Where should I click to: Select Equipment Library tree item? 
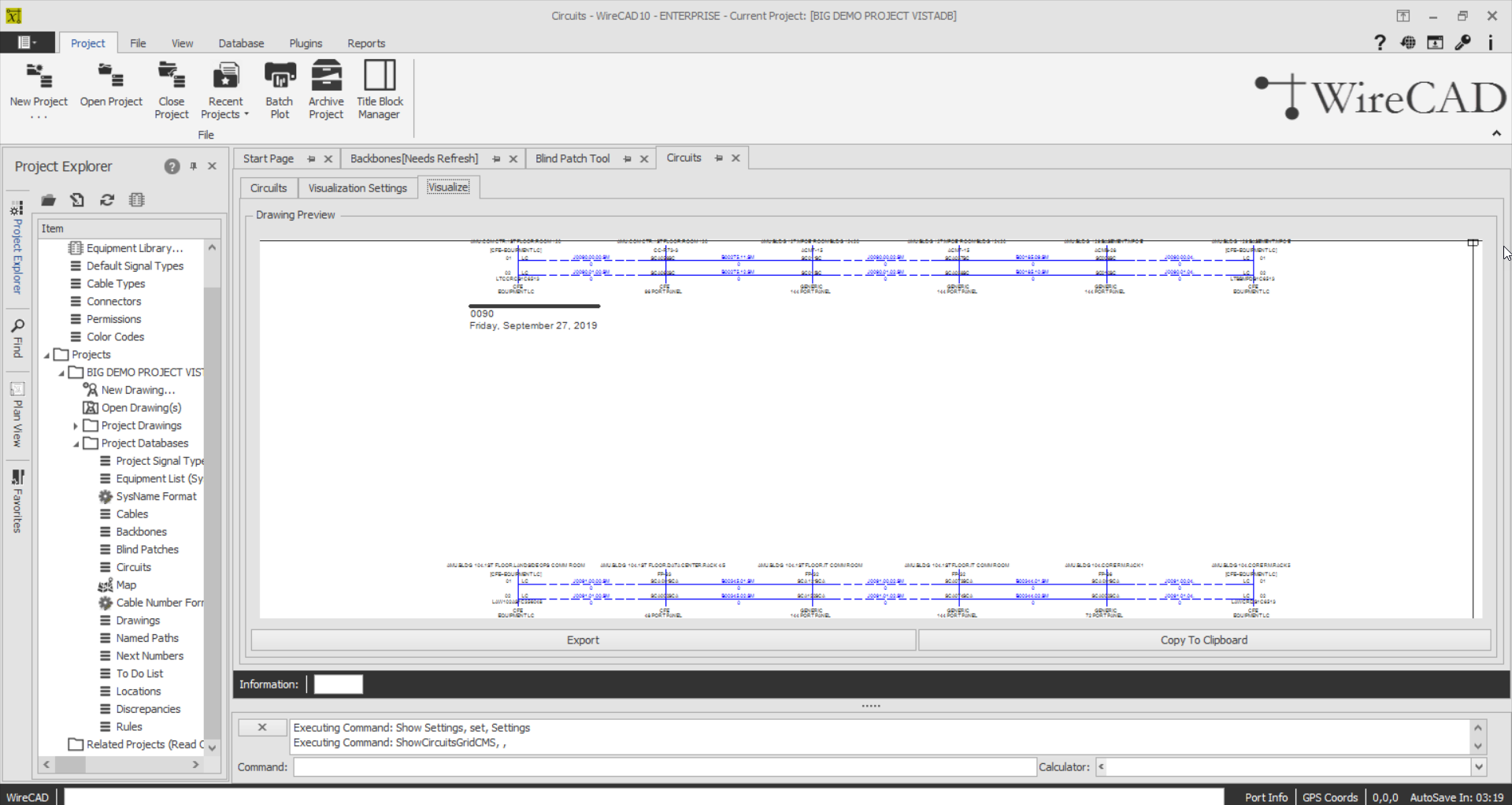(x=126, y=248)
